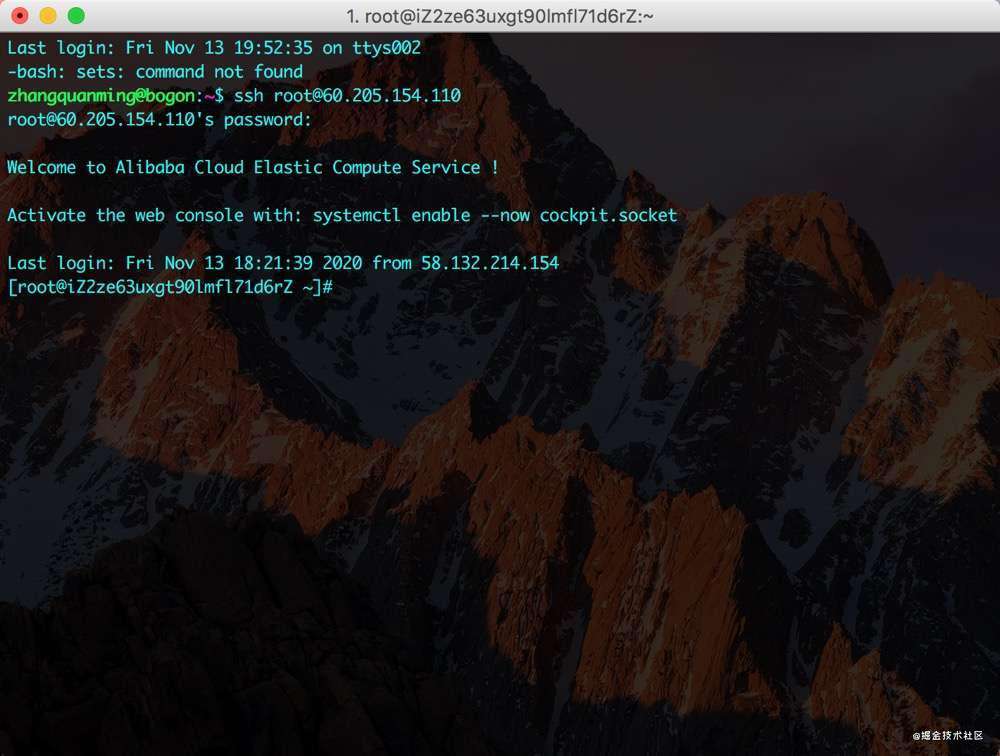Image resolution: width=1000 pixels, height=756 pixels.
Task: Click the line 'Last login: Fri Nov 13 19:52:35 on ttys002'
Action: coord(214,48)
